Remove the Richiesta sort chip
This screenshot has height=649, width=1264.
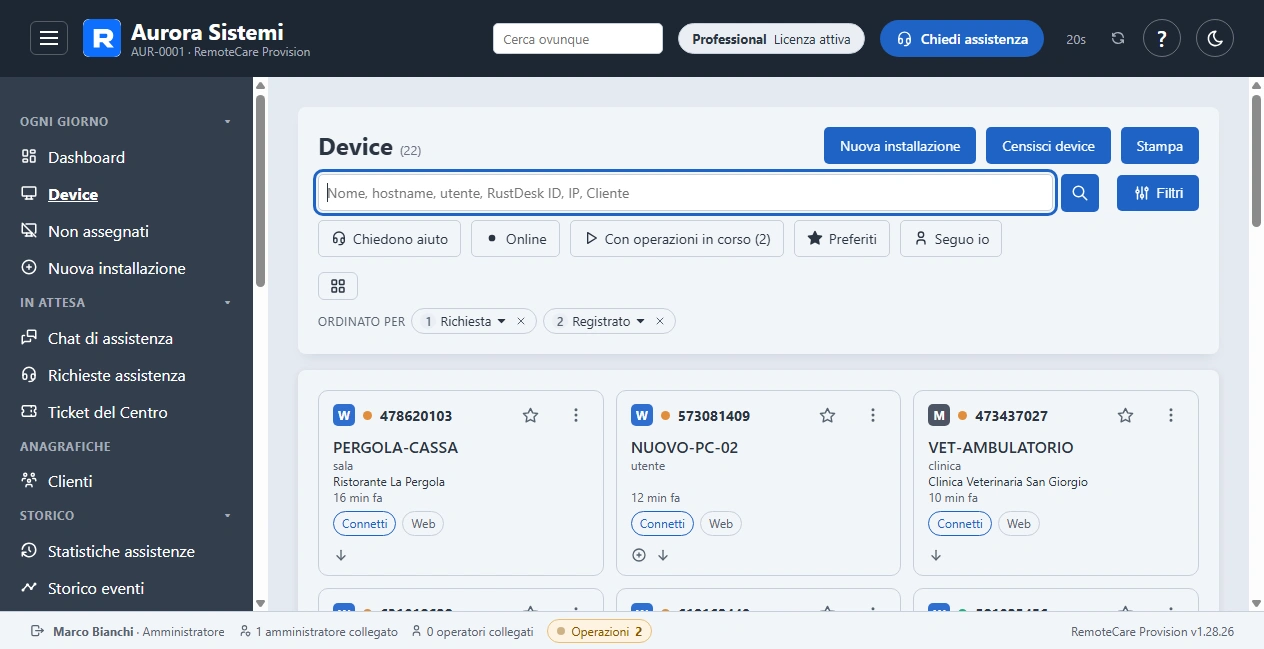[x=520, y=321]
